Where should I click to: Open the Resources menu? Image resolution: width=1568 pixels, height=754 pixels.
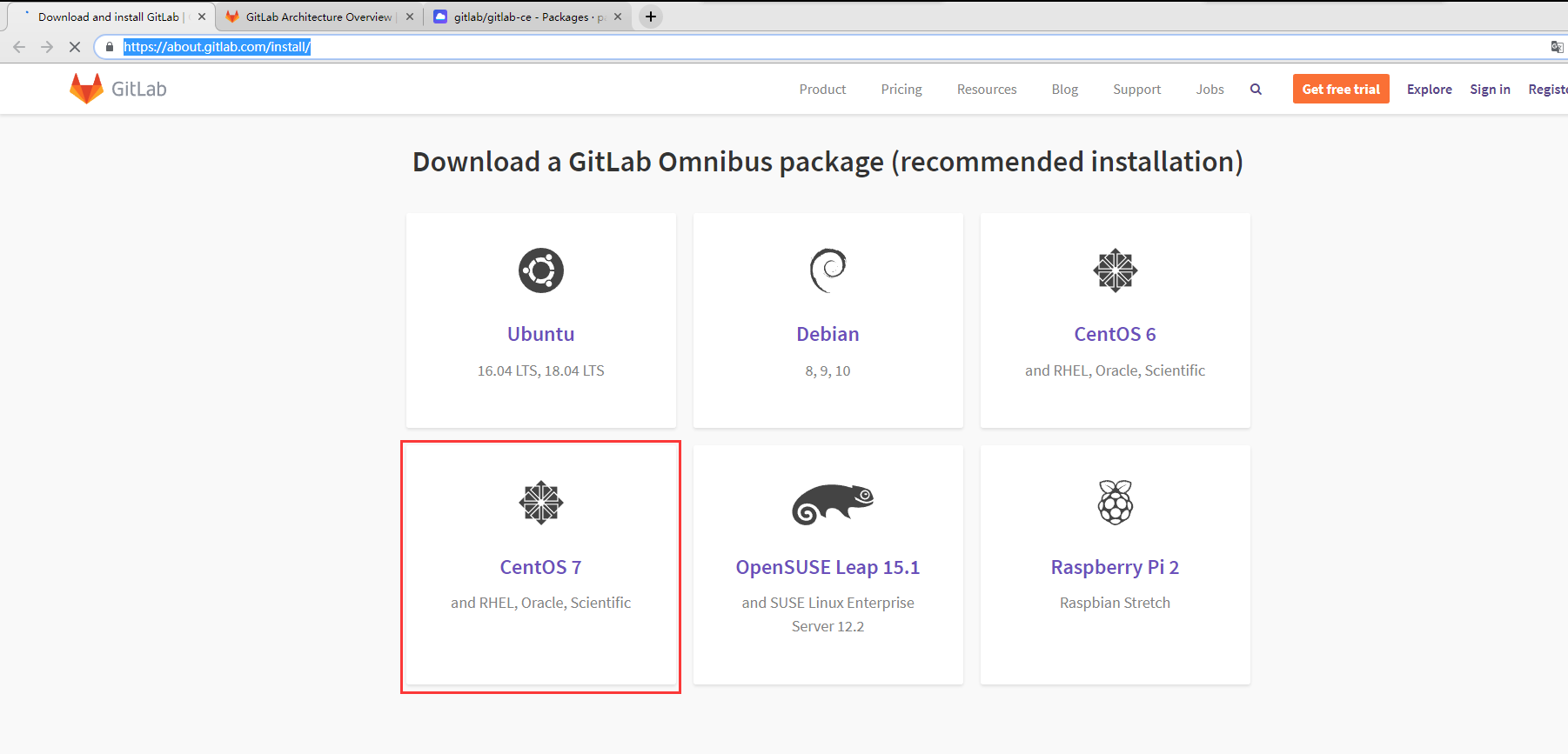pos(987,89)
